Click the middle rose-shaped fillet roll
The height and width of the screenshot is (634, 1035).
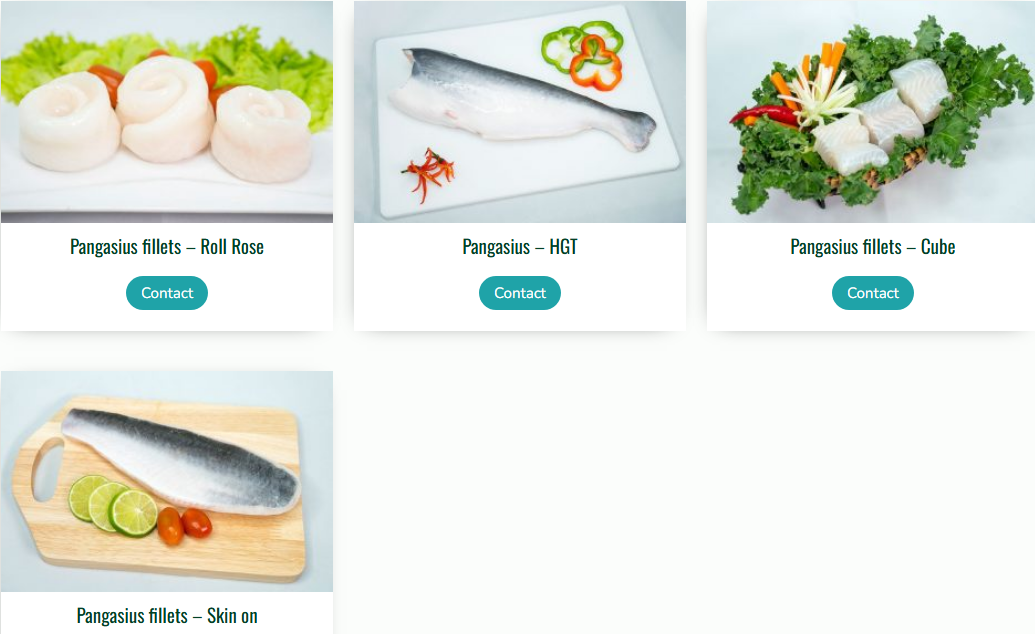pos(165,108)
